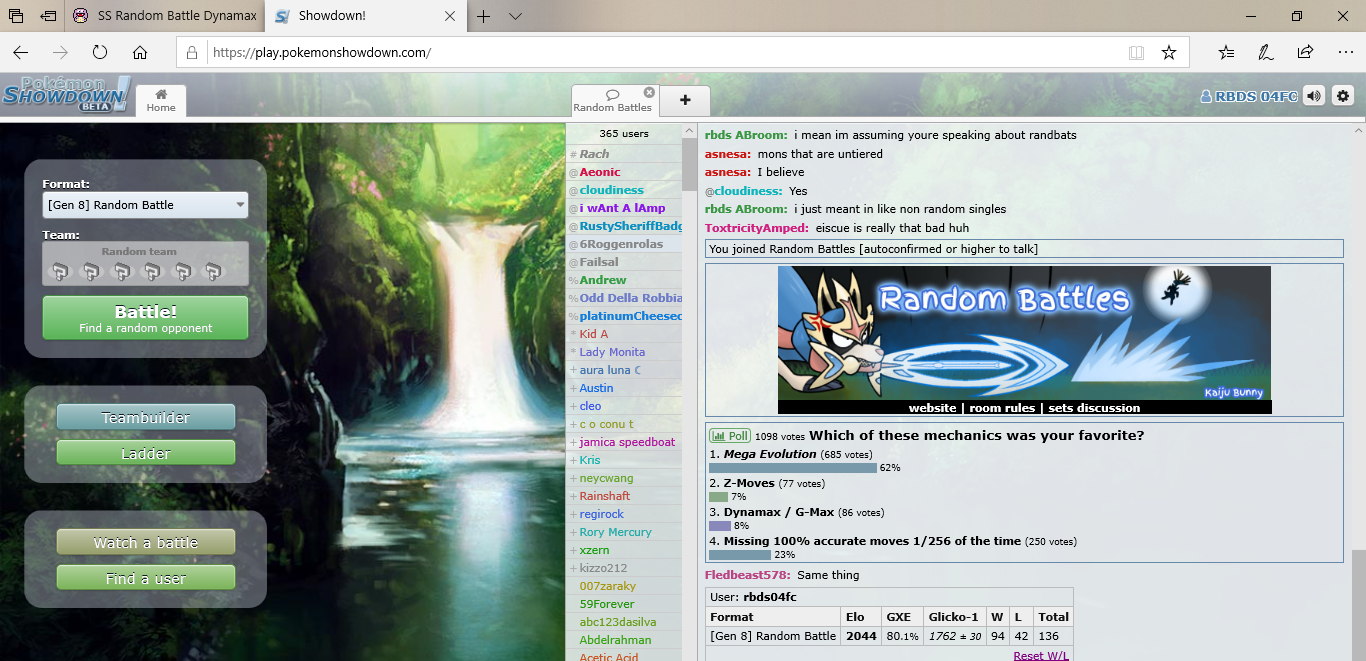Click the Mega Evolution poll result bar
The image size is (1366, 661).
(792, 468)
